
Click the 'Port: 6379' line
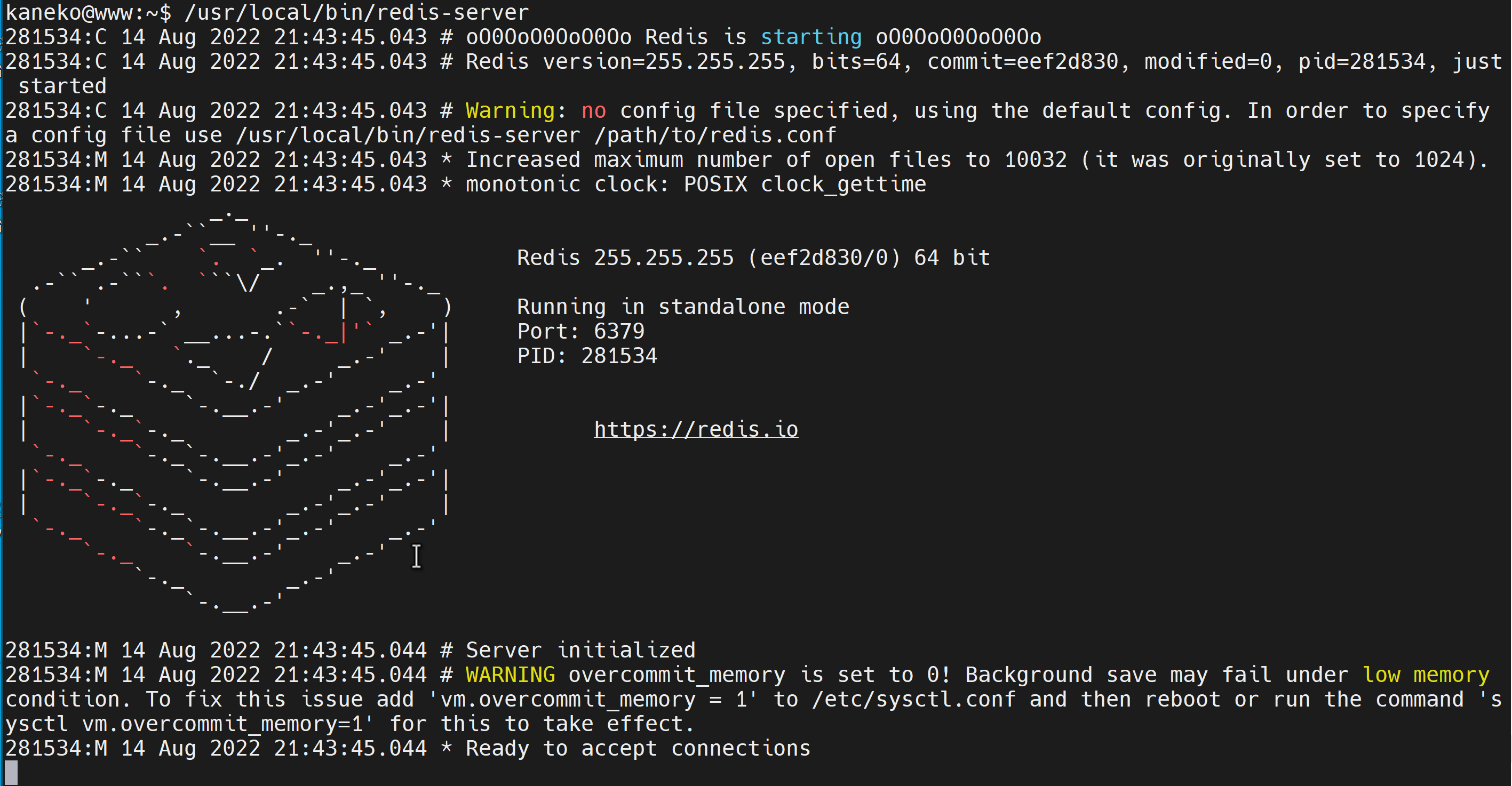(x=580, y=332)
